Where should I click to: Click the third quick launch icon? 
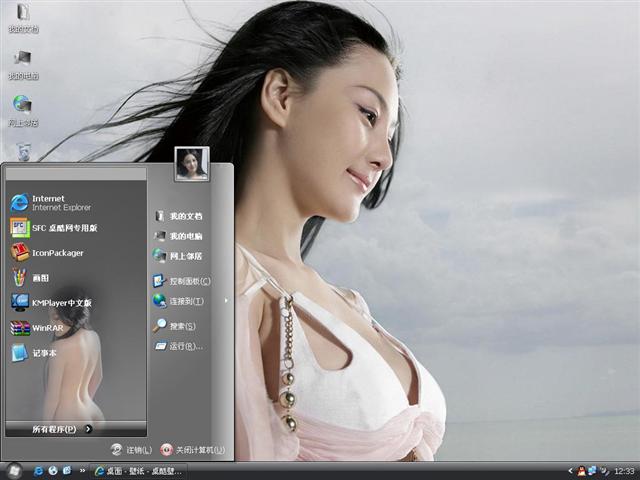(x=67, y=471)
